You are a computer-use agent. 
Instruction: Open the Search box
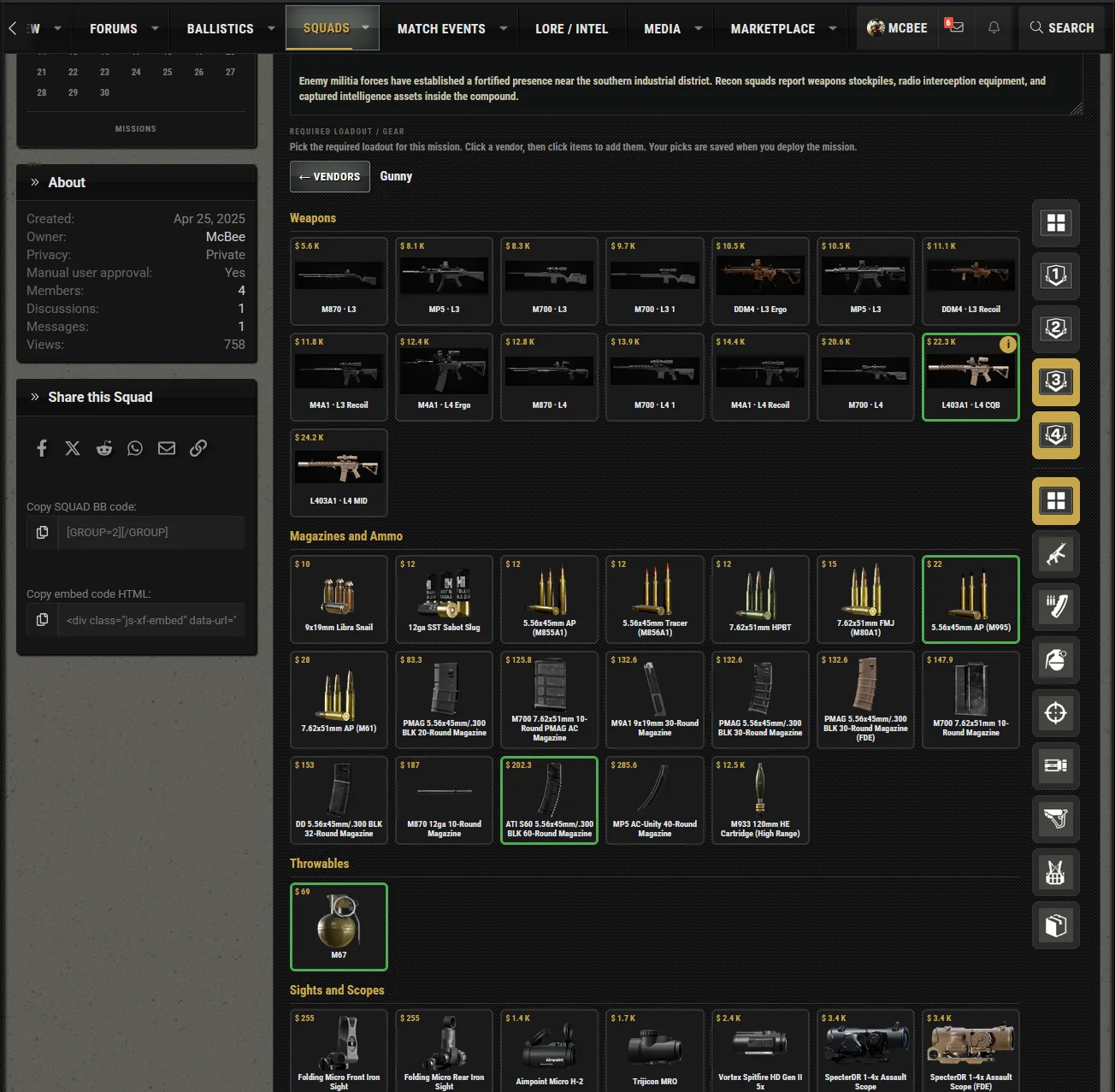[x=1061, y=27]
